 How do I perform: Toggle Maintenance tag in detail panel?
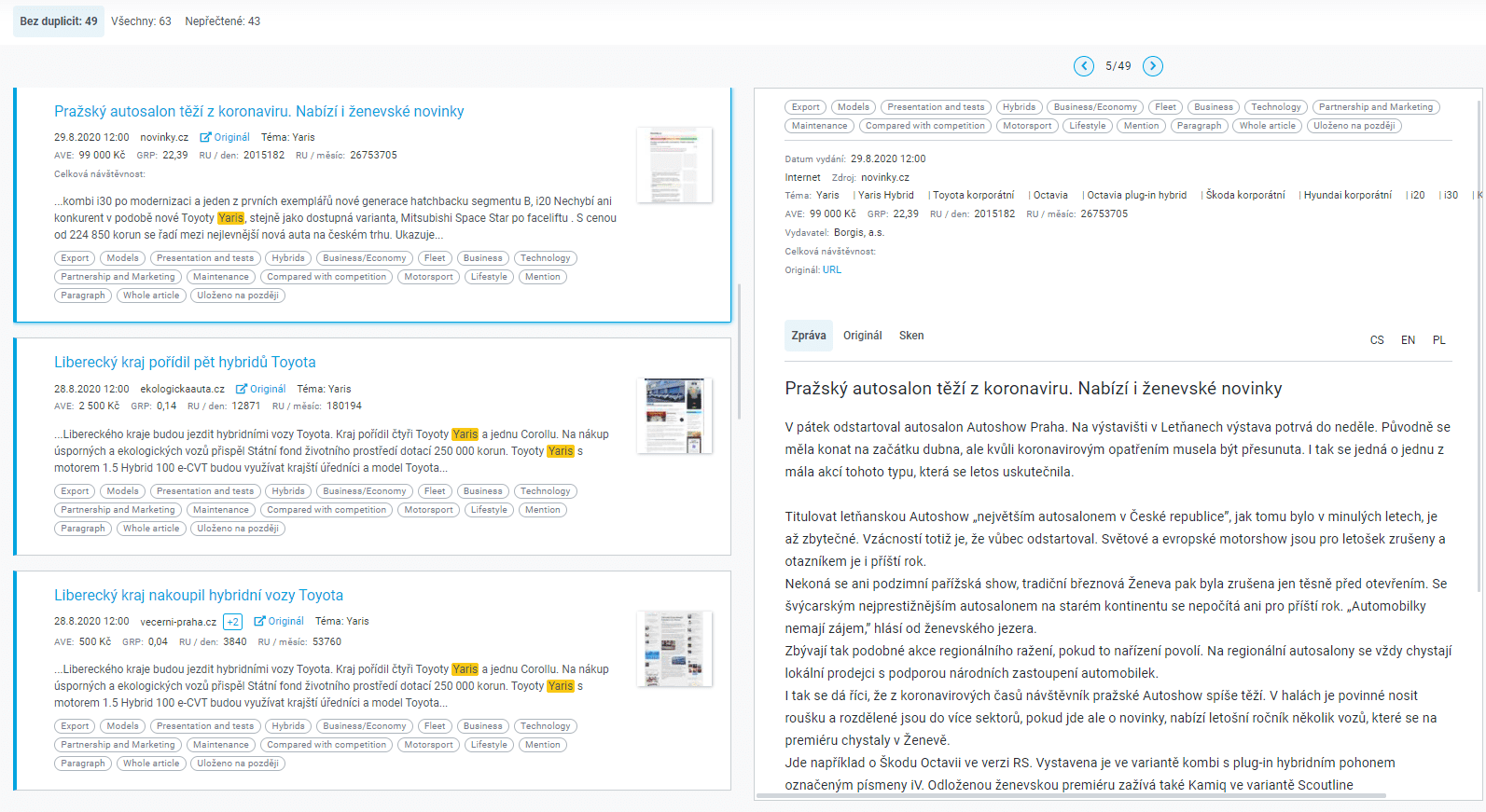pos(820,126)
